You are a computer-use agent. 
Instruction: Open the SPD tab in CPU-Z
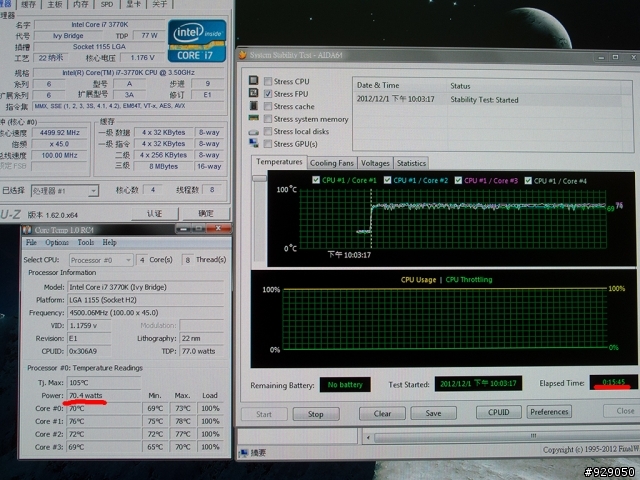pos(107,4)
